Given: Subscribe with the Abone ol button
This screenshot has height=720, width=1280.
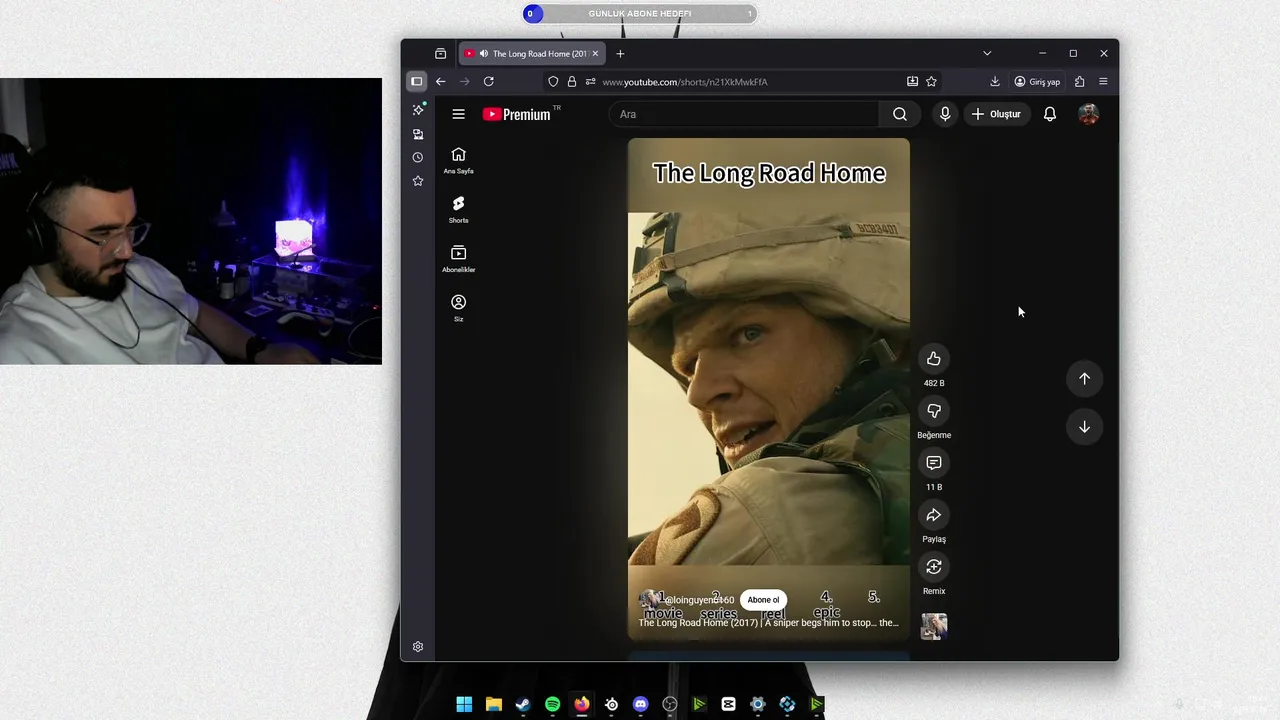Looking at the screenshot, I should point(763,600).
